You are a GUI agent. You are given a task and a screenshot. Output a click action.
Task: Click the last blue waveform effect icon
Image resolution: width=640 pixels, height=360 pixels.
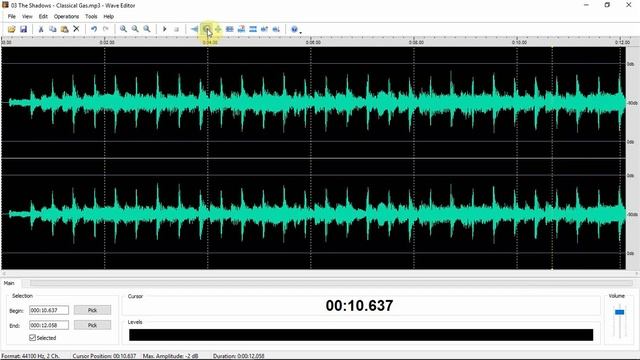tap(276, 29)
